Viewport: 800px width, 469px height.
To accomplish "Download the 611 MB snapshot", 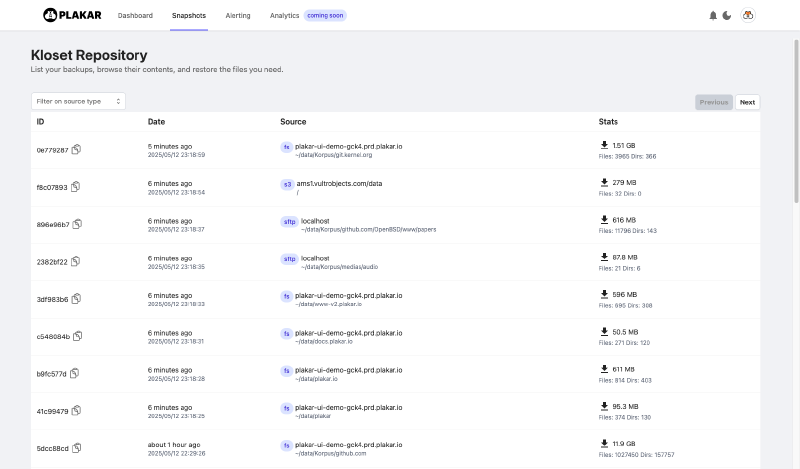I will pos(604,369).
